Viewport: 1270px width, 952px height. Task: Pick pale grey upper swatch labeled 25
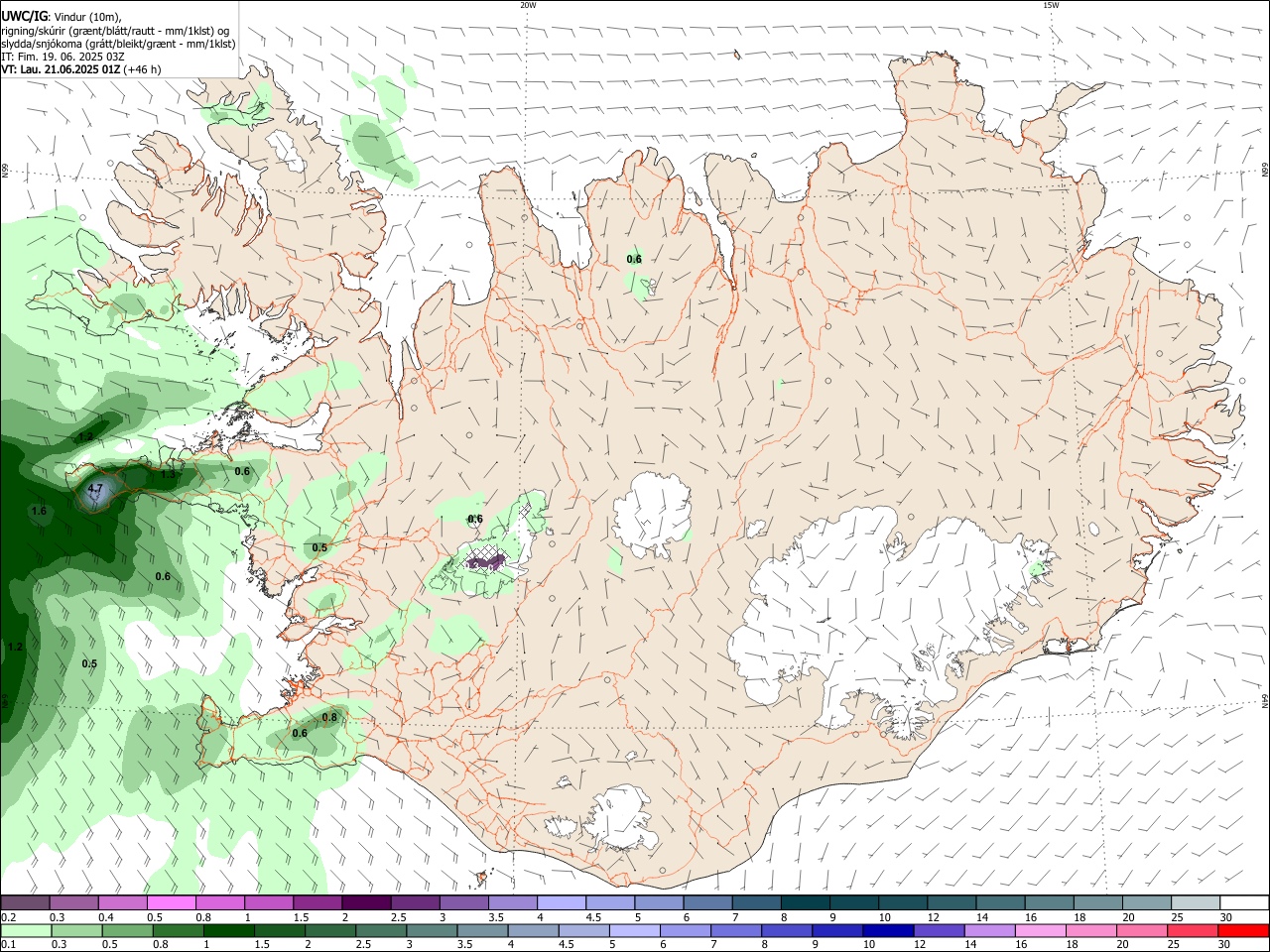[1194, 903]
